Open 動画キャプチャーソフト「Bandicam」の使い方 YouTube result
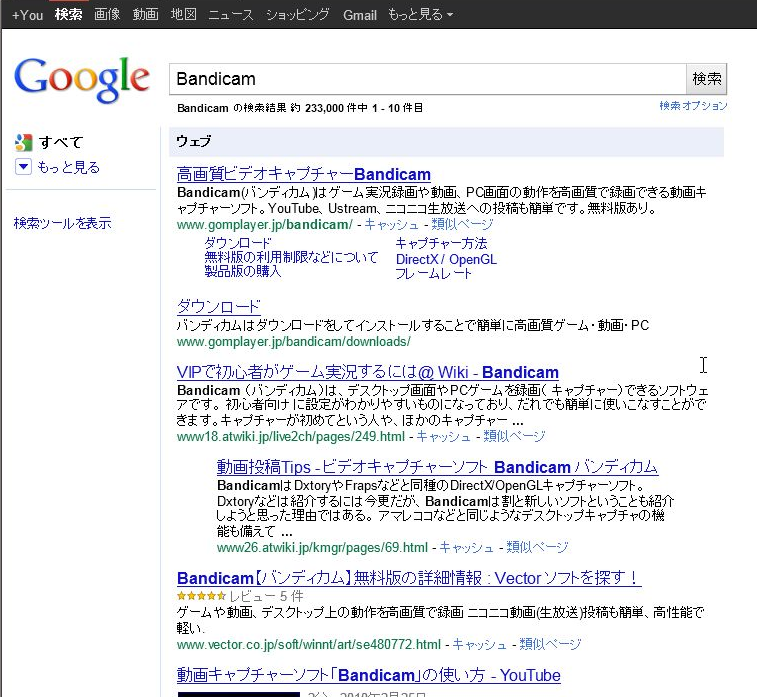Screen dimensions: 757x697 coord(368,675)
